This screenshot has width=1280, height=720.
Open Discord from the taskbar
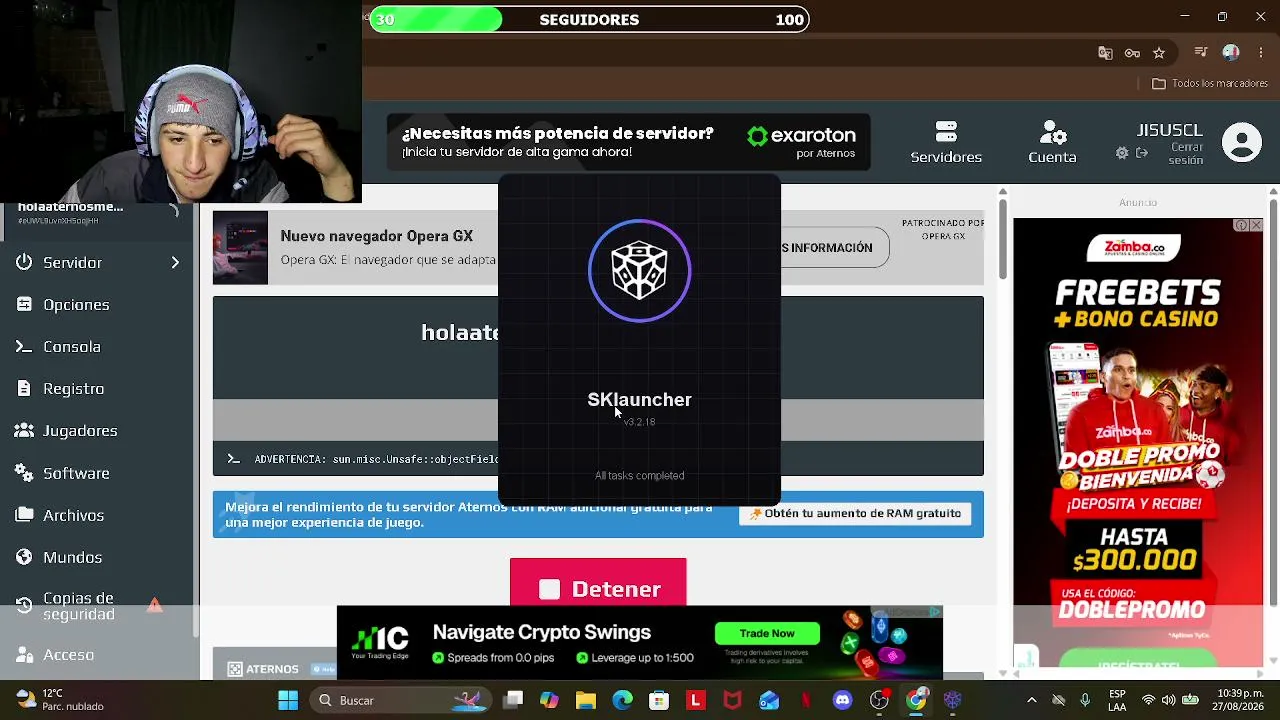[842, 700]
